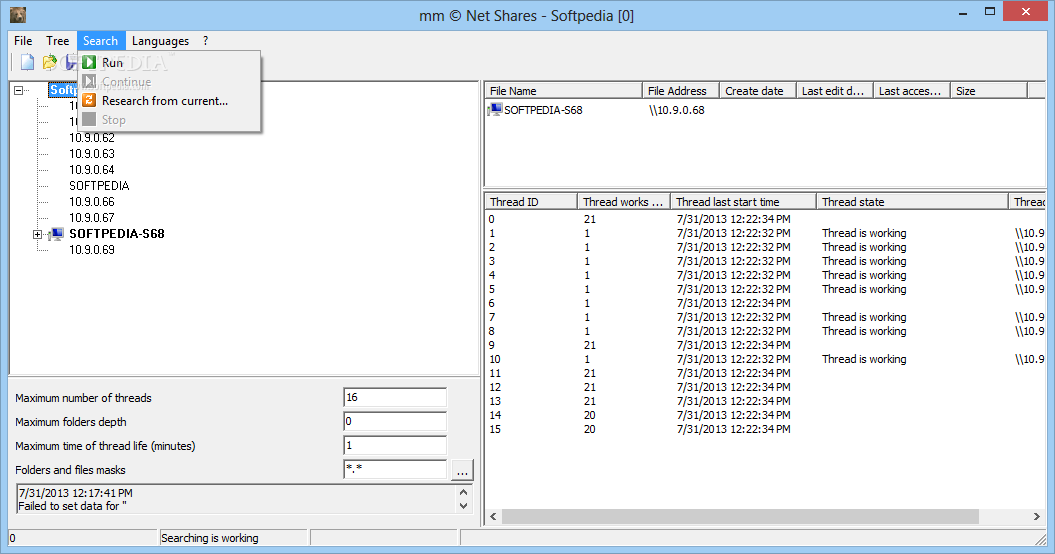Image resolution: width=1055 pixels, height=554 pixels.
Task: Sort by File Name column header
Action: coord(564,91)
